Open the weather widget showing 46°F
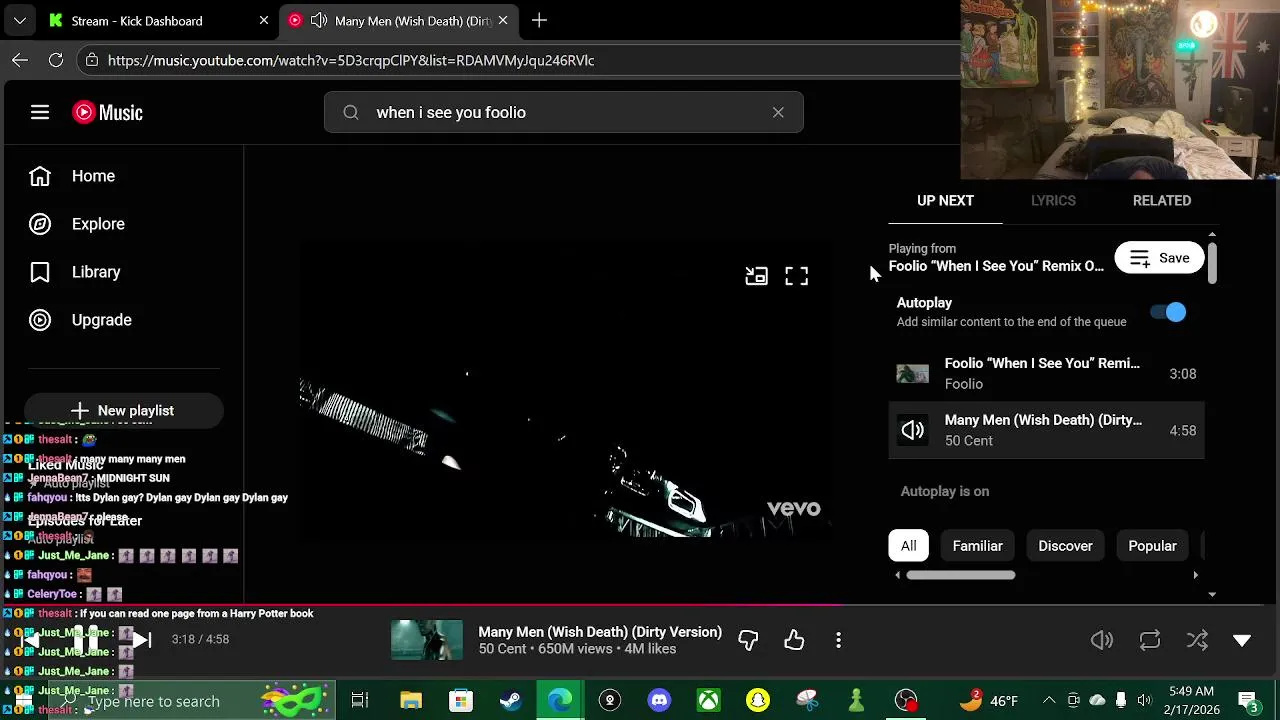 (988, 701)
